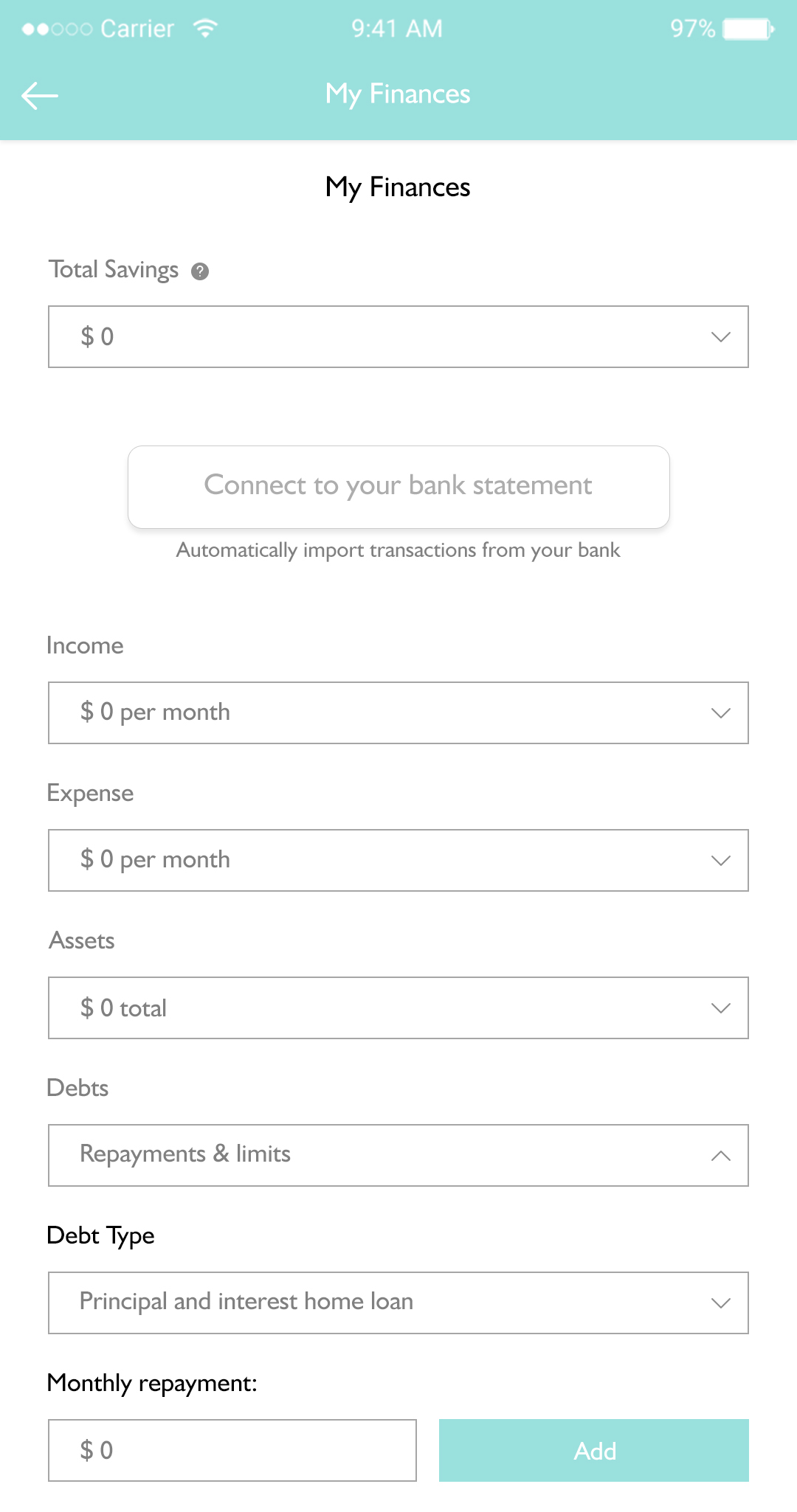Tap the signal strength dots

(57, 30)
